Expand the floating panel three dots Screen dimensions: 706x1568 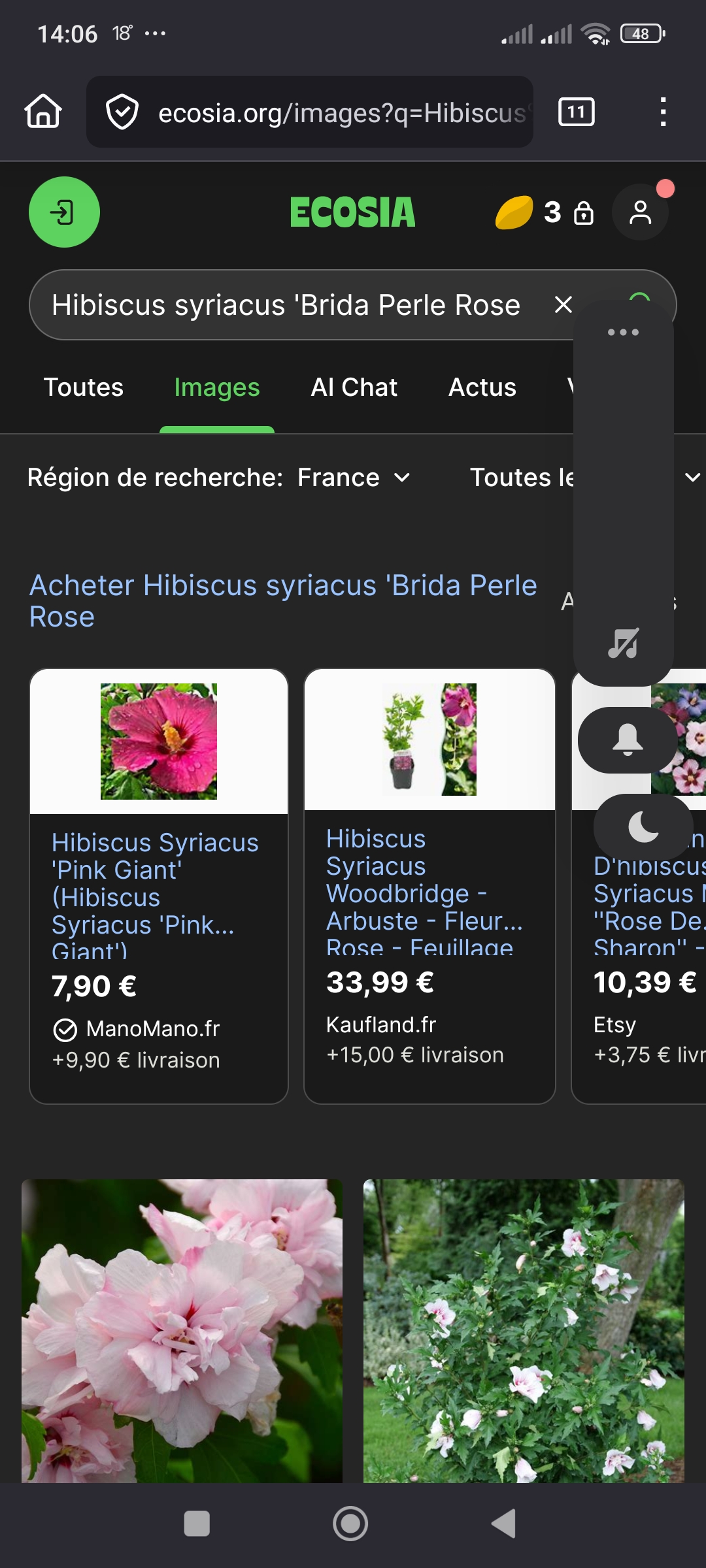tap(623, 332)
